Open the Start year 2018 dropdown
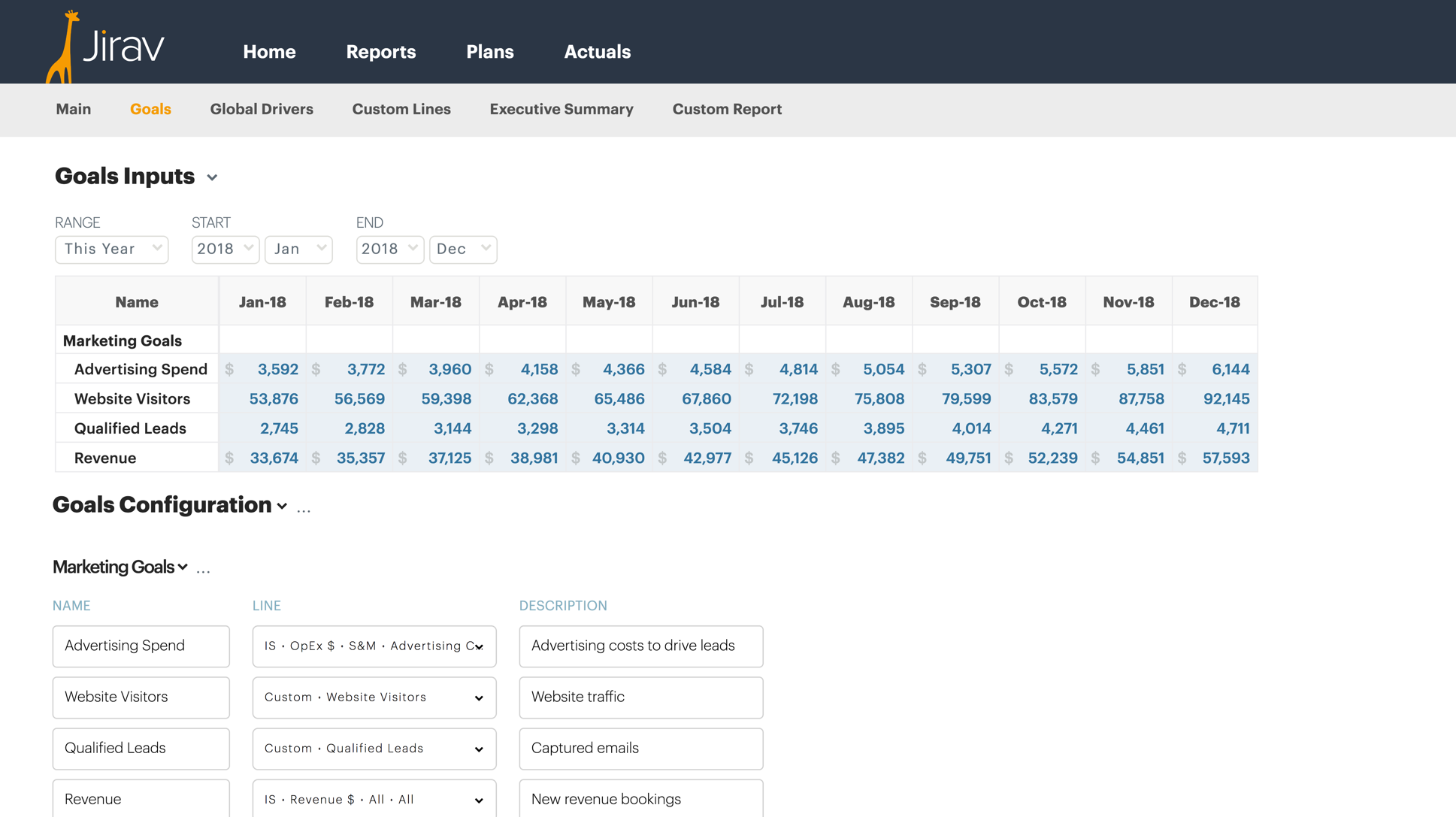The width and height of the screenshot is (1456, 817). pos(225,249)
